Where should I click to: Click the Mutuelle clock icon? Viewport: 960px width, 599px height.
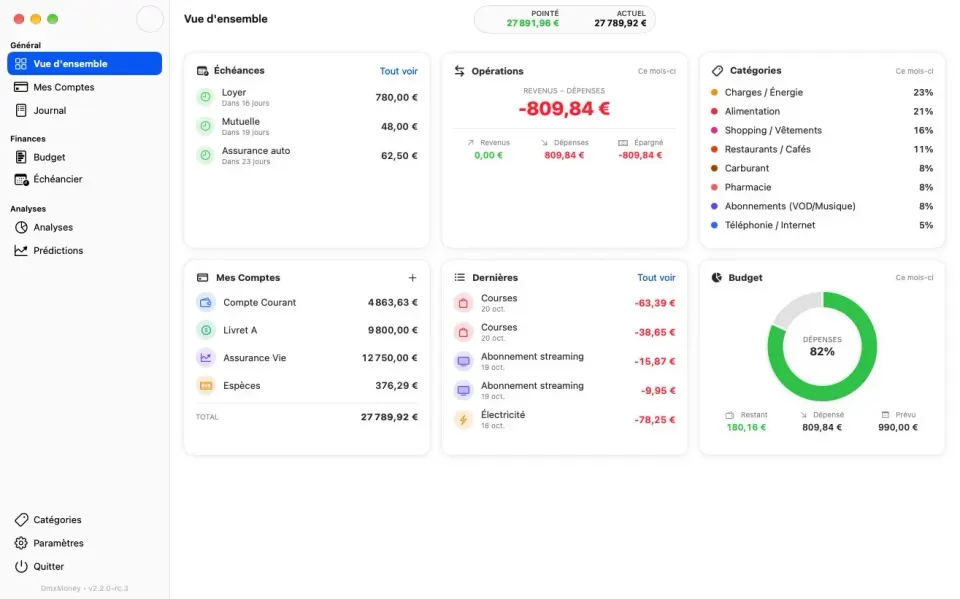click(x=206, y=126)
